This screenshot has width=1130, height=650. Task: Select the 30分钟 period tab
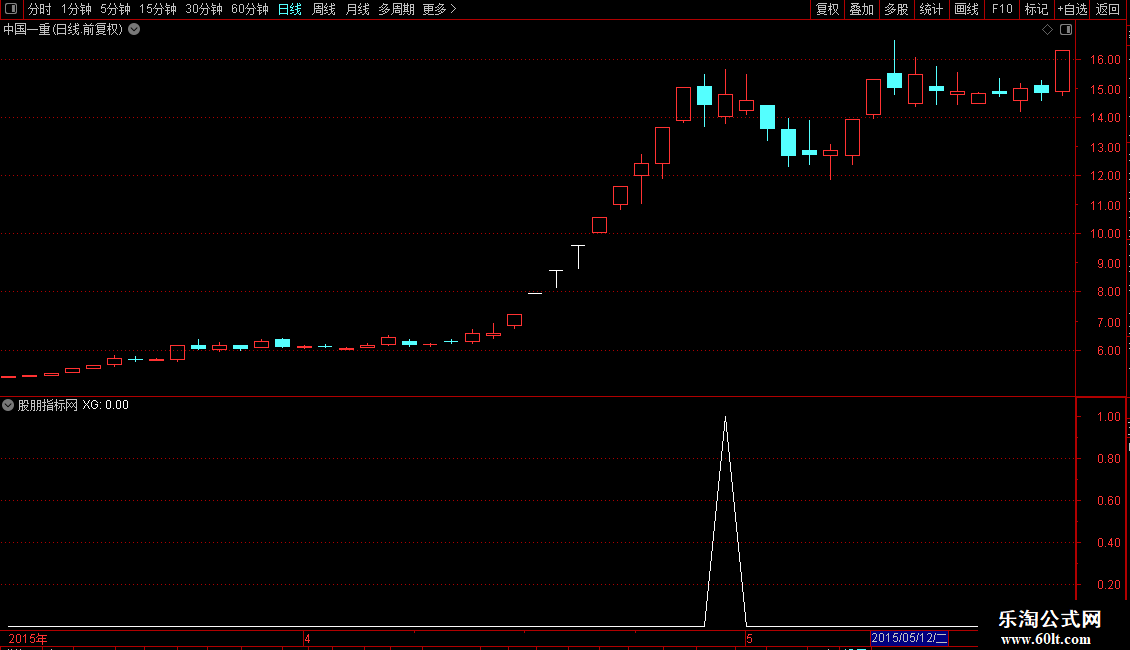(x=204, y=9)
